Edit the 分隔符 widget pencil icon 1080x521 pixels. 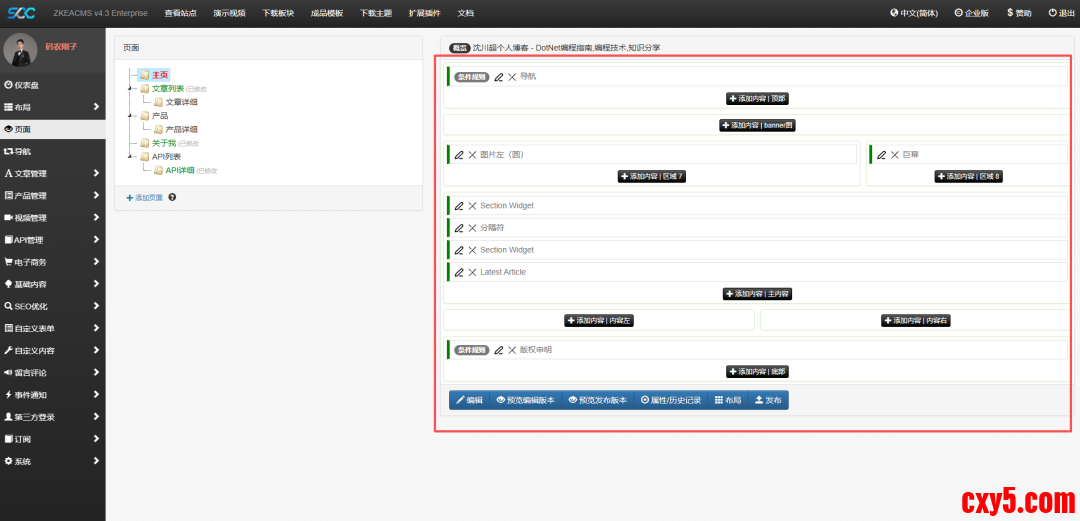click(x=459, y=228)
